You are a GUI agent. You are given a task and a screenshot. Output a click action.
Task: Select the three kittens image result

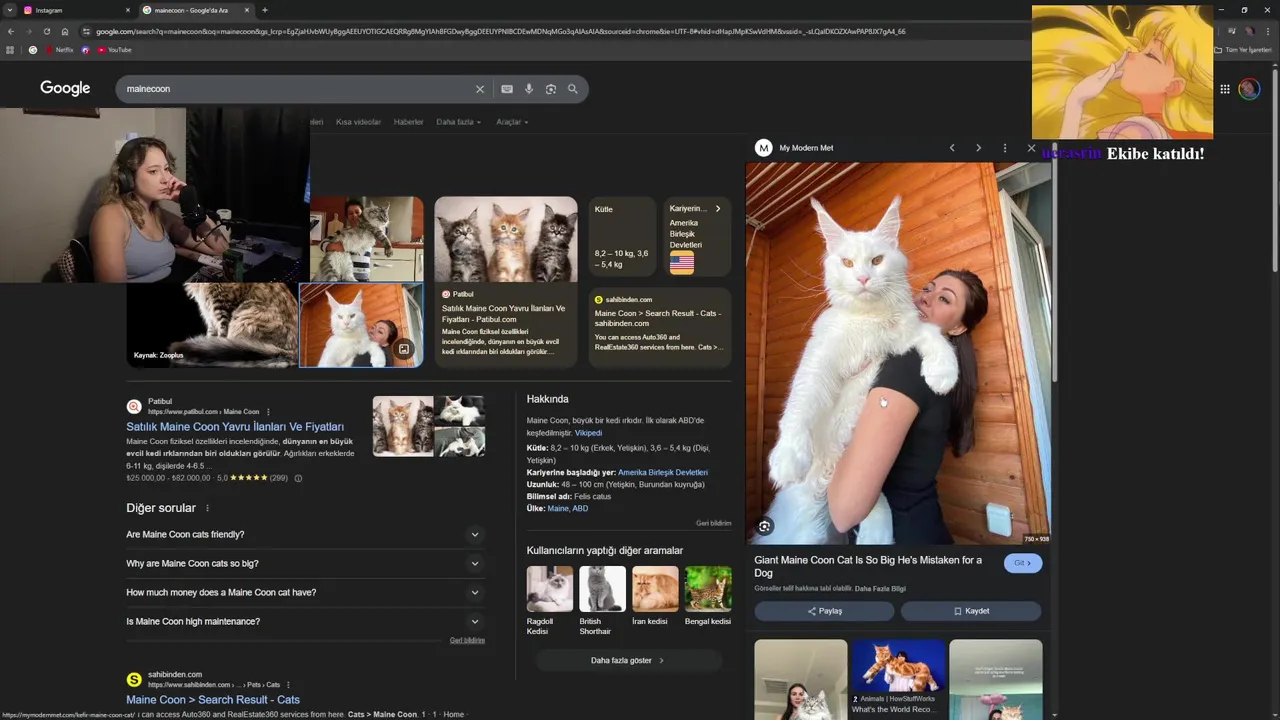(506, 239)
